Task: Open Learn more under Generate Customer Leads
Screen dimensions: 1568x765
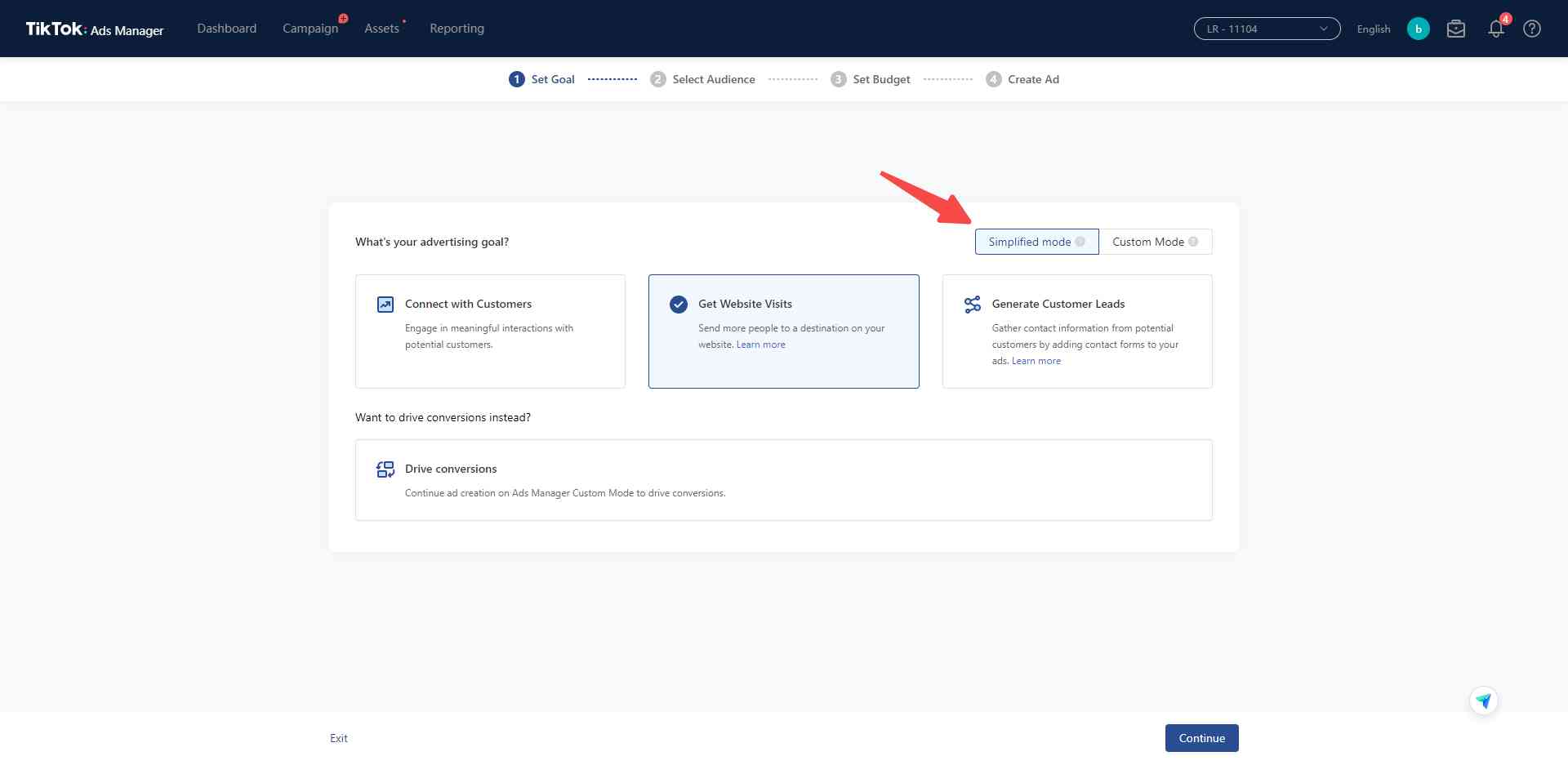Action: click(1036, 361)
